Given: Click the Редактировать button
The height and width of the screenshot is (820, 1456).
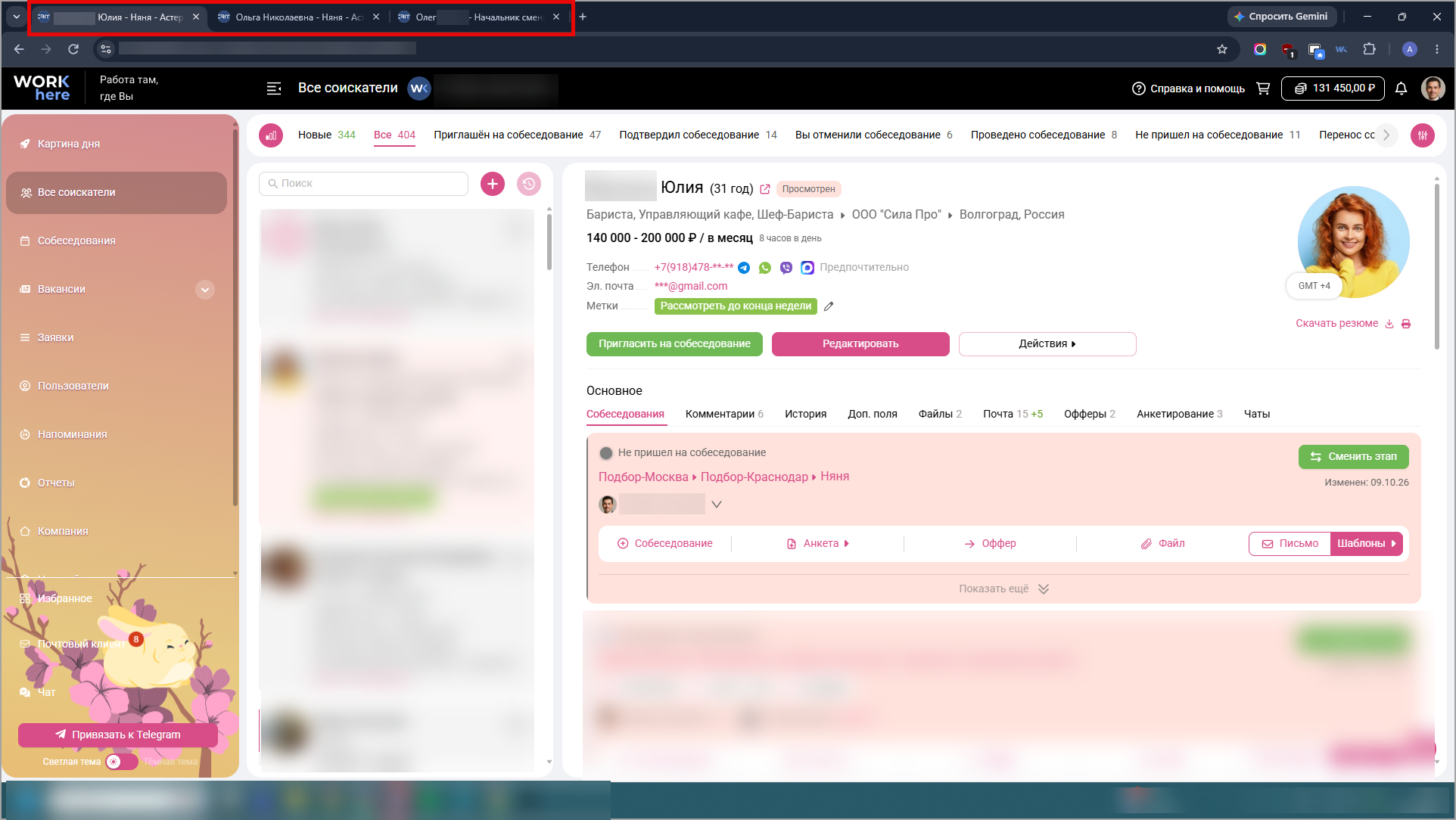Looking at the screenshot, I should pyautogui.click(x=860, y=344).
